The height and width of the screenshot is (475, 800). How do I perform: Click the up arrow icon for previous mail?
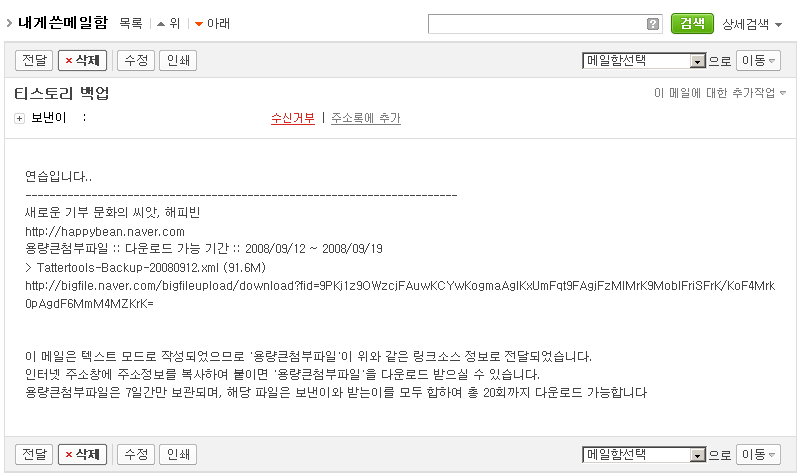(x=161, y=24)
